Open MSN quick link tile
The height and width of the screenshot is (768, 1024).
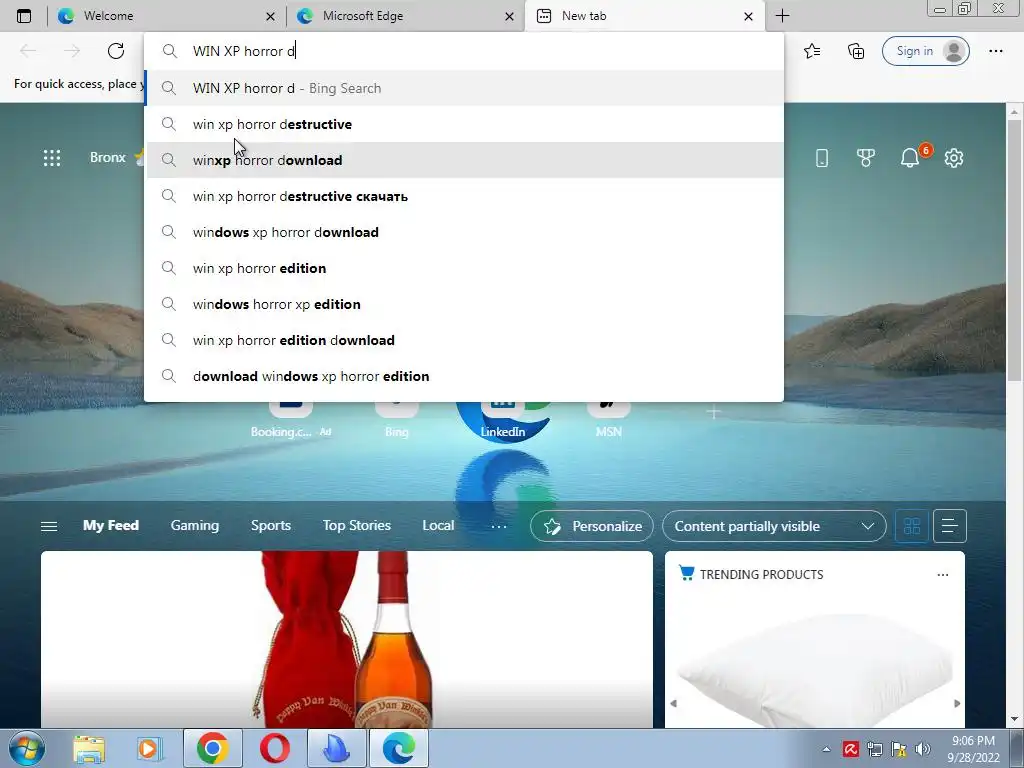[x=608, y=418]
